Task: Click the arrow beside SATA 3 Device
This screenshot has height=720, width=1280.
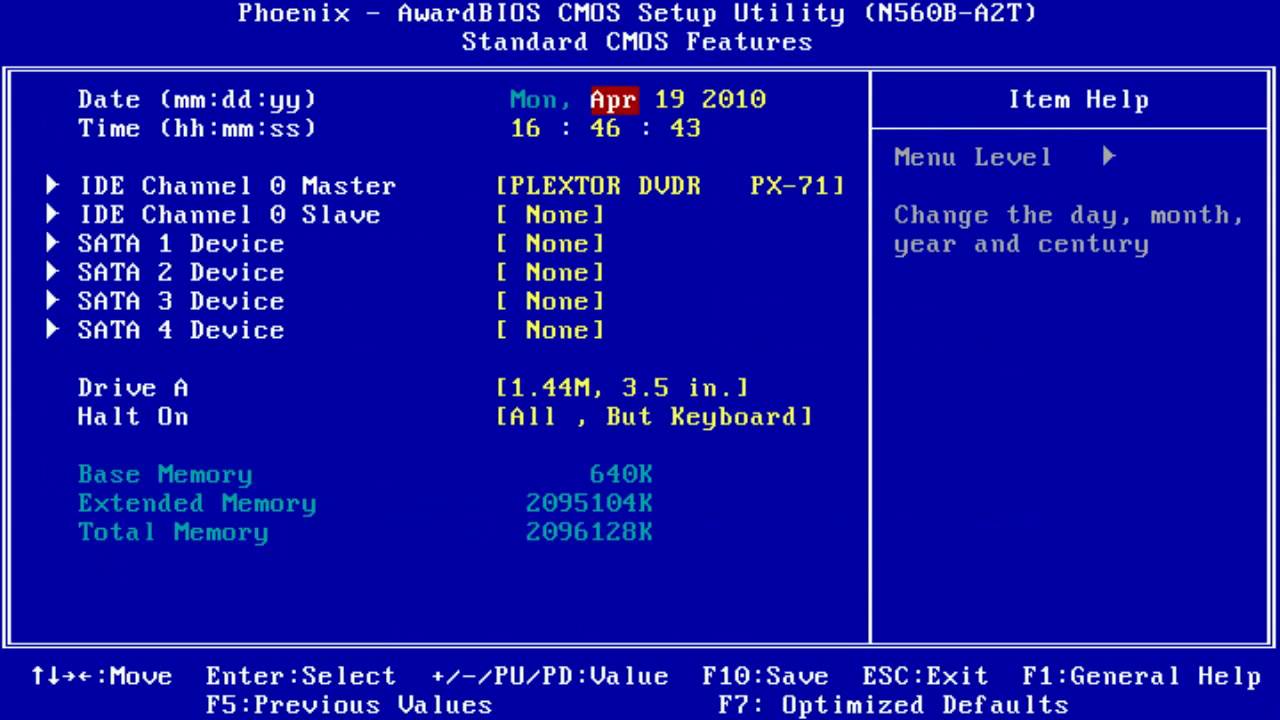Action: [52, 301]
